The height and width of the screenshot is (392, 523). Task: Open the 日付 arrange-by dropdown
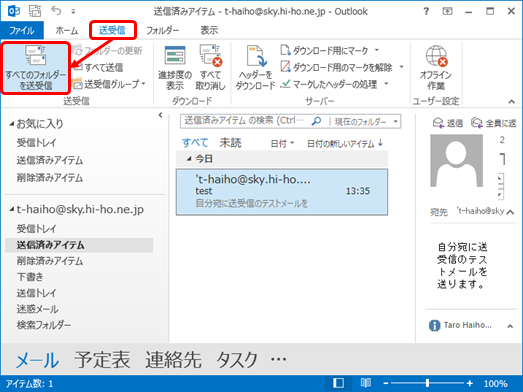pyautogui.click(x=282, y=143)
